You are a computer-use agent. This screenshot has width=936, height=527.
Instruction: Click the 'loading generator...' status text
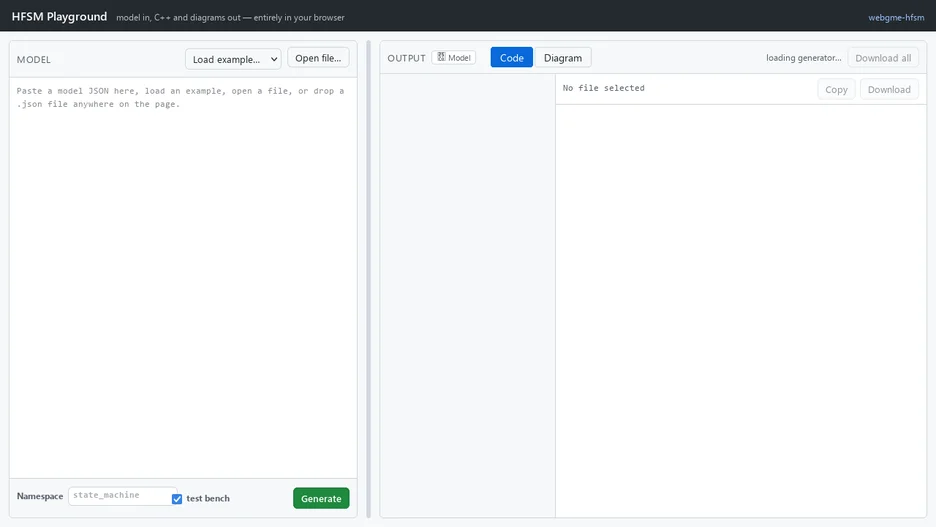click(803, 58)
